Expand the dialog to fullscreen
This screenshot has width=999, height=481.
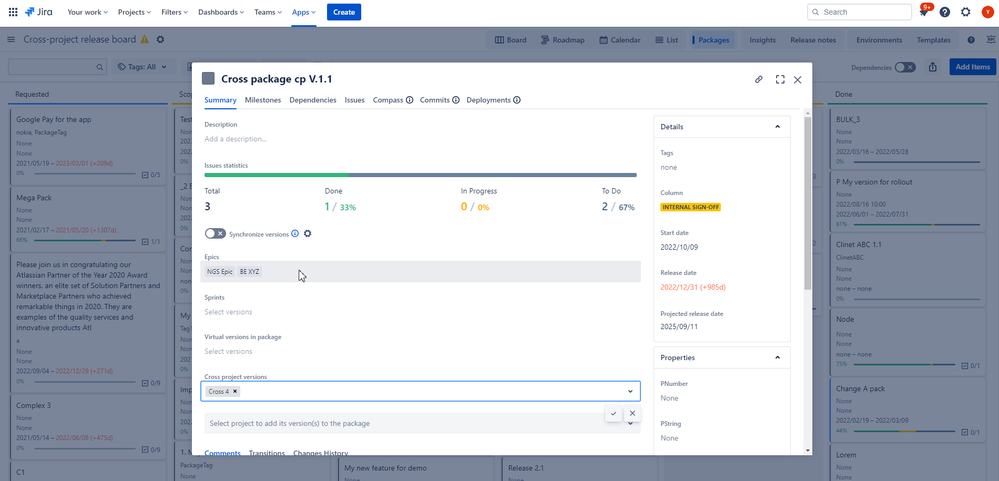point(780,79)
